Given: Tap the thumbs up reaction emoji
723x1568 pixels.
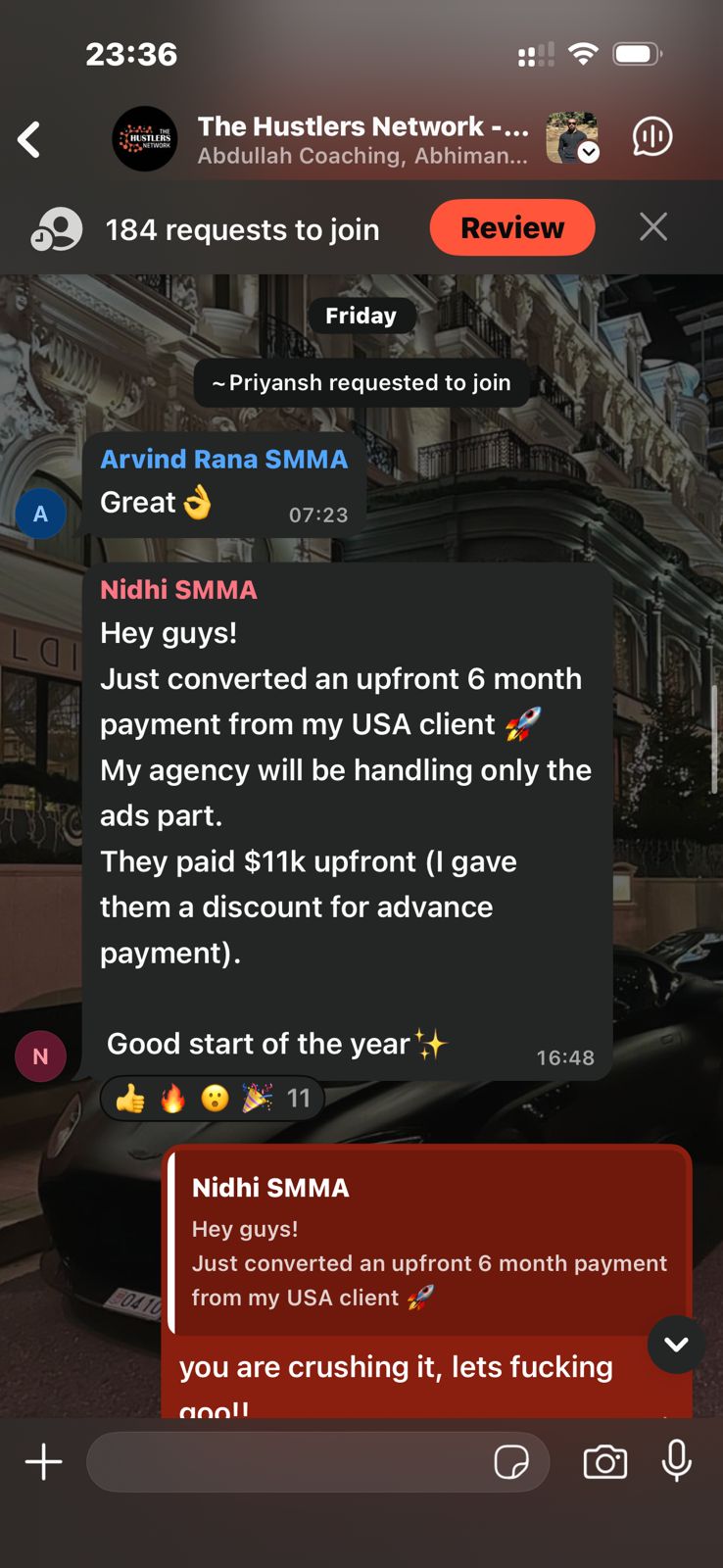Looking at the screenshot, I should point(130,1099).
